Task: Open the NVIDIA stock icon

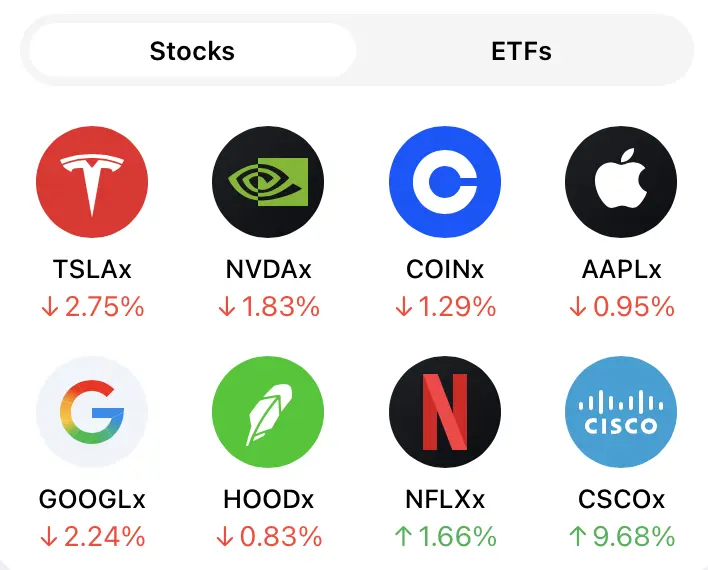Action: pos(268,181)
